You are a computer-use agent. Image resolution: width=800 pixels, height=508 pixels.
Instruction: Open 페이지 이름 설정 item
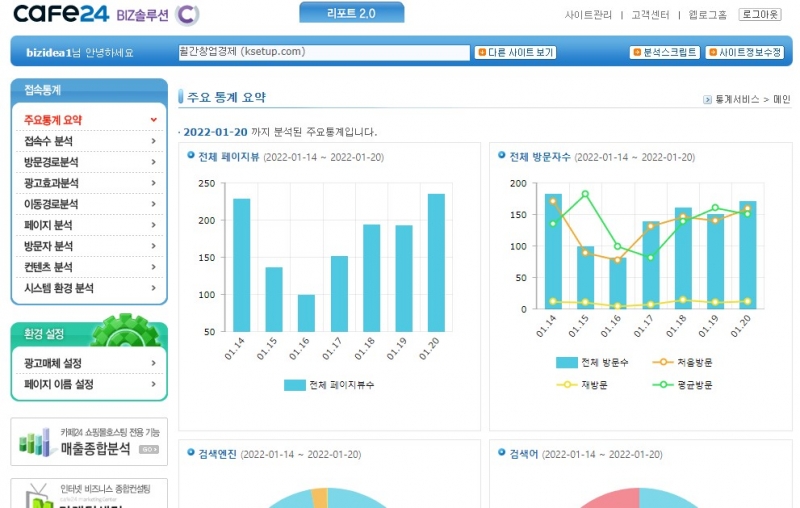coord(59,384)
